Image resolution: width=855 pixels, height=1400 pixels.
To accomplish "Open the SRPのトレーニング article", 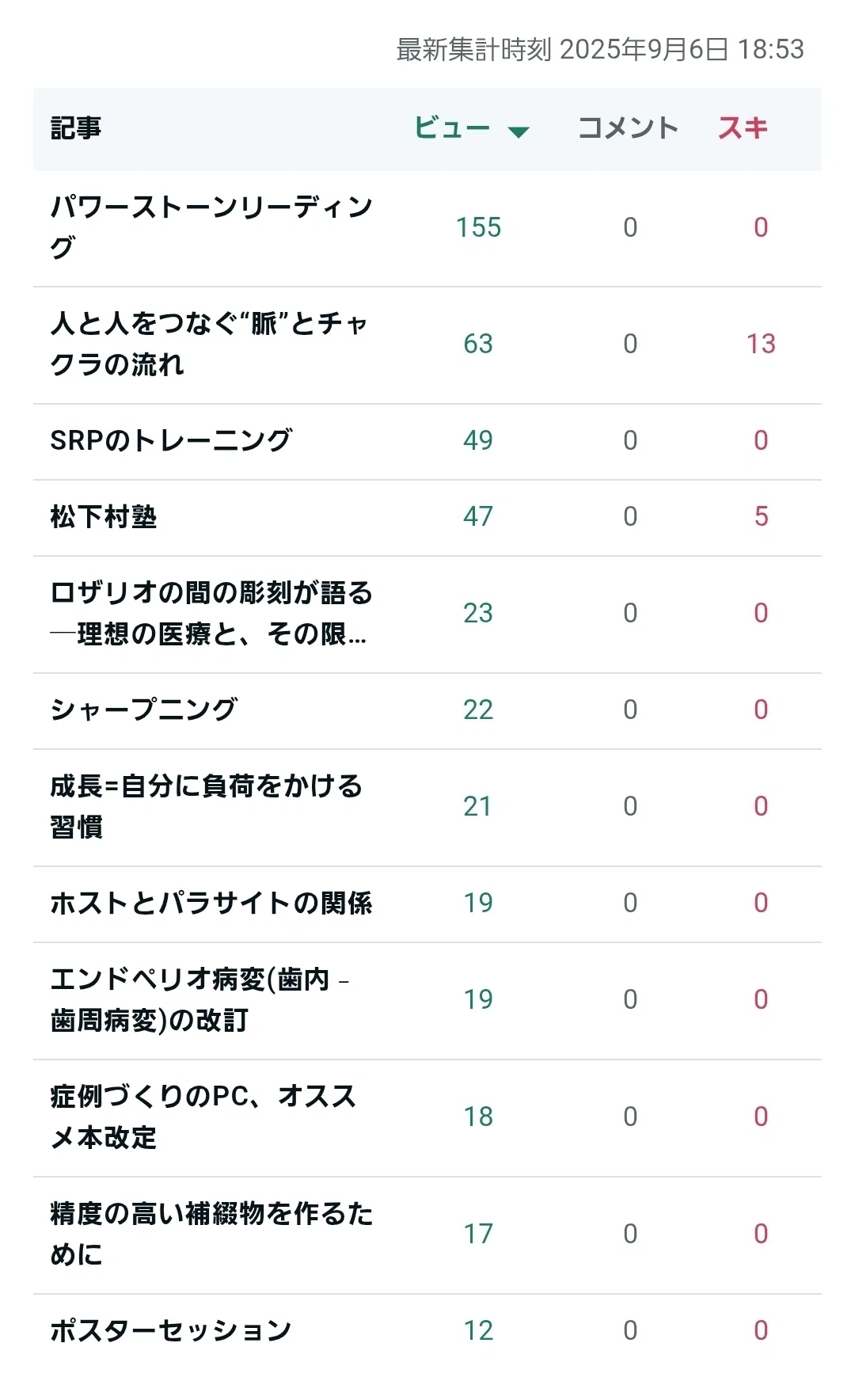I will point(171,440).
